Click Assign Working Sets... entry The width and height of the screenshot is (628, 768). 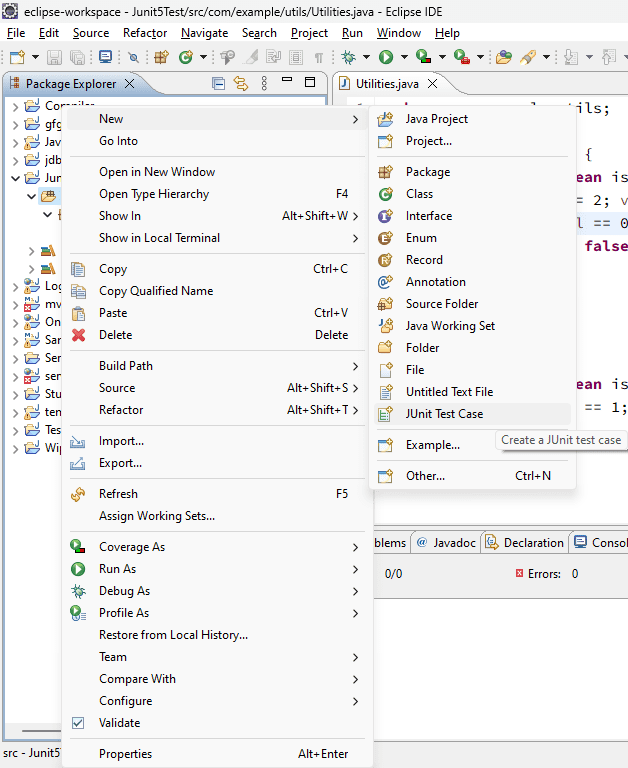[217, 516]
